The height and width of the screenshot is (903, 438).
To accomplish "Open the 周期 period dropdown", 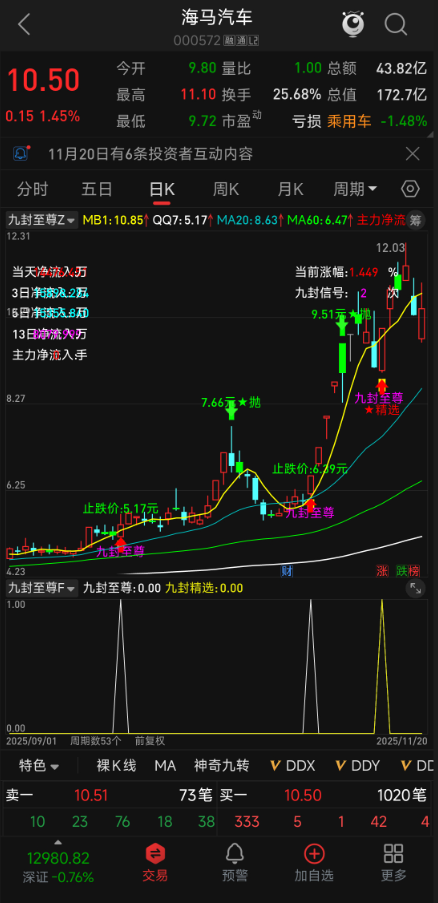I will click(x=356, y=189).
